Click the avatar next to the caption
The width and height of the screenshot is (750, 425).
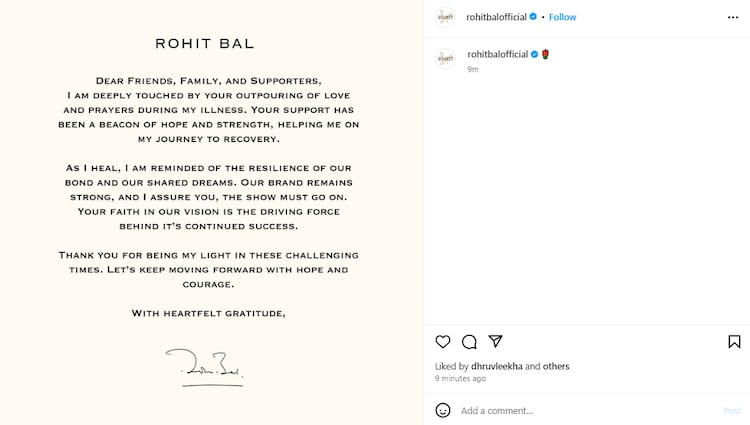pos(446,58)
